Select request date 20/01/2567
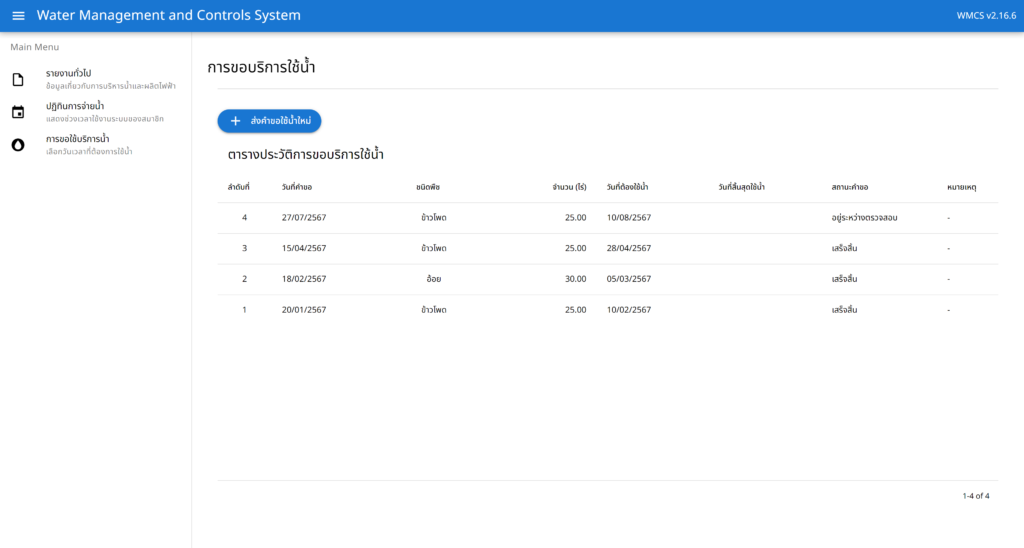 pos(304,310)
